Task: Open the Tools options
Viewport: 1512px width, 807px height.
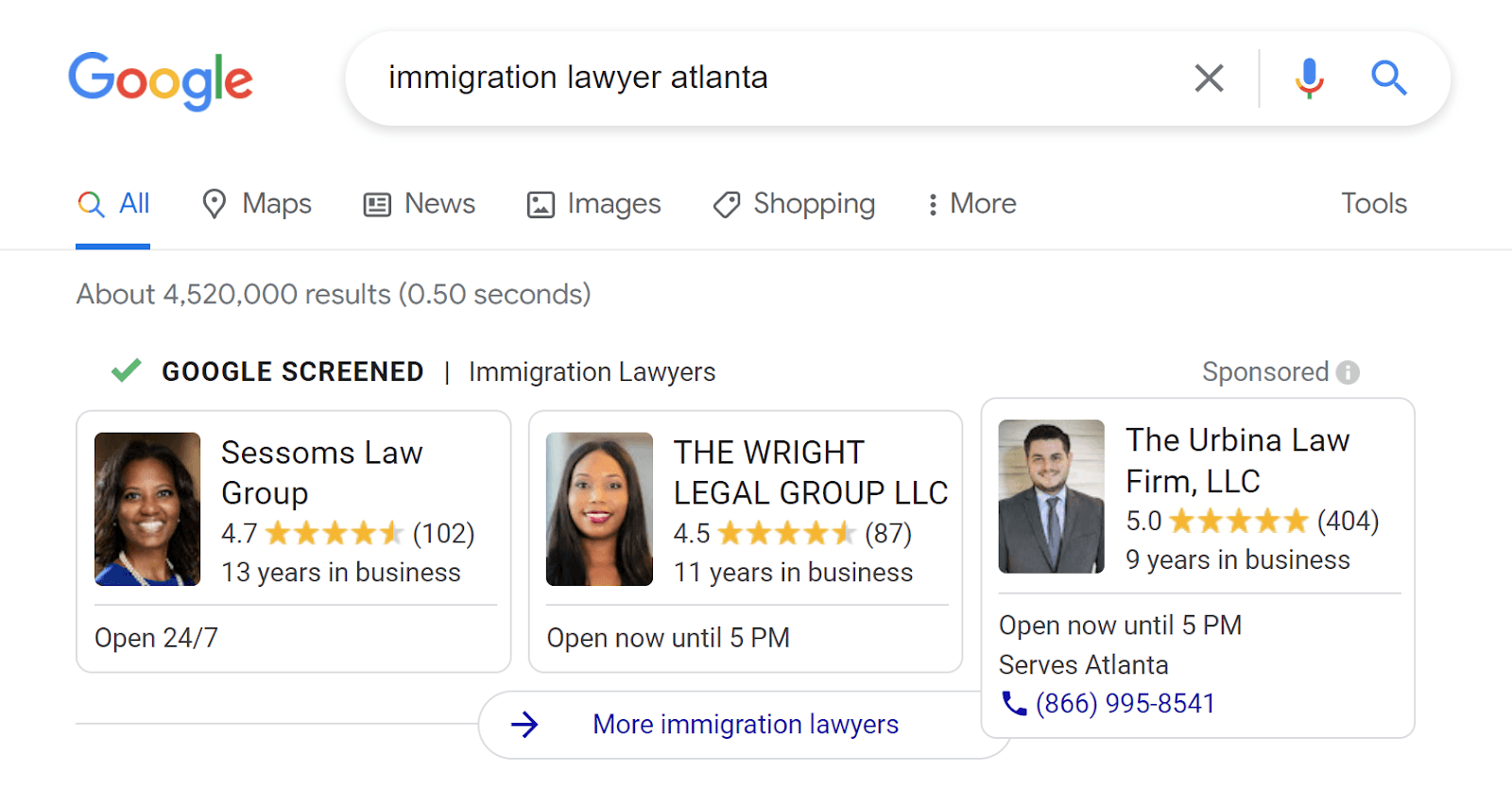Action: tap(1373, 203)
